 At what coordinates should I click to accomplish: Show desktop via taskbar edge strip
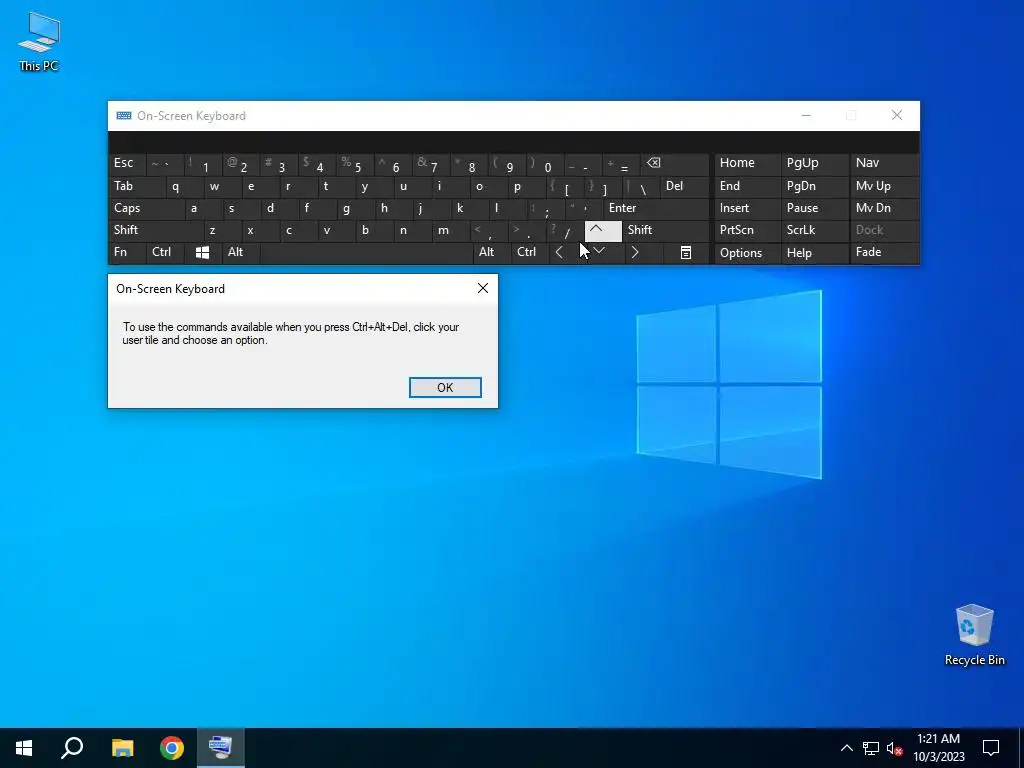pos(1021,748)
